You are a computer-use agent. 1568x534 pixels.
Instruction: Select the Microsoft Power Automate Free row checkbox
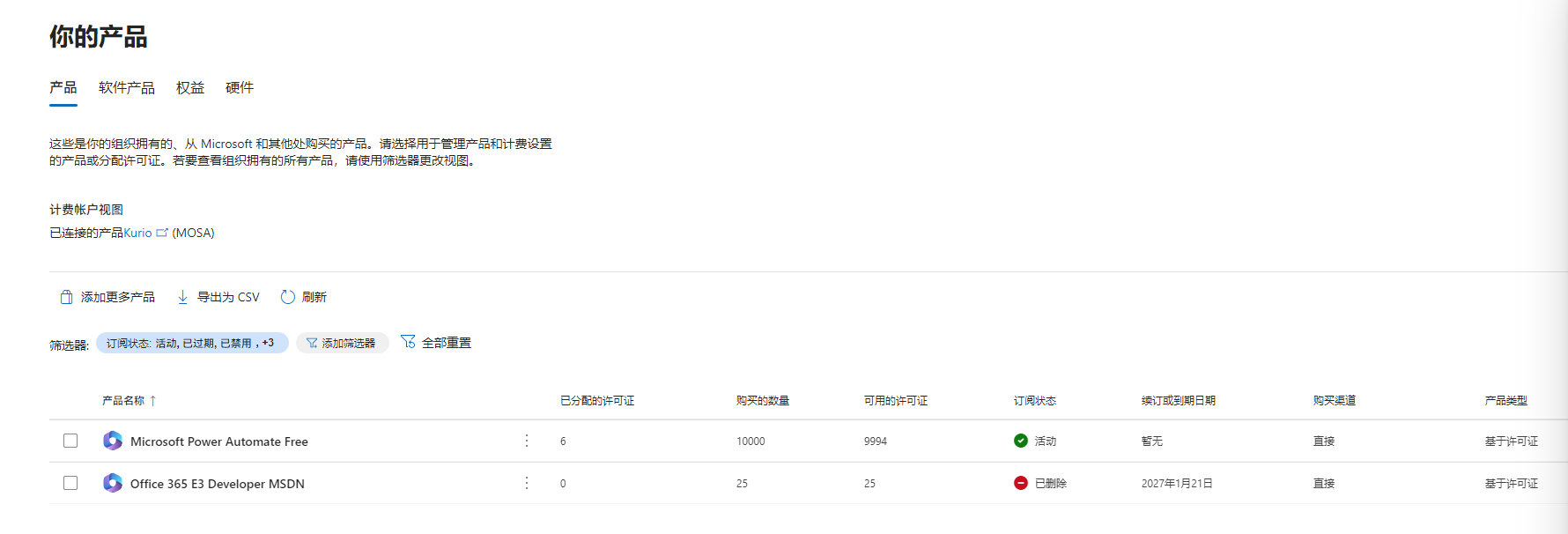tap(70, 441)
